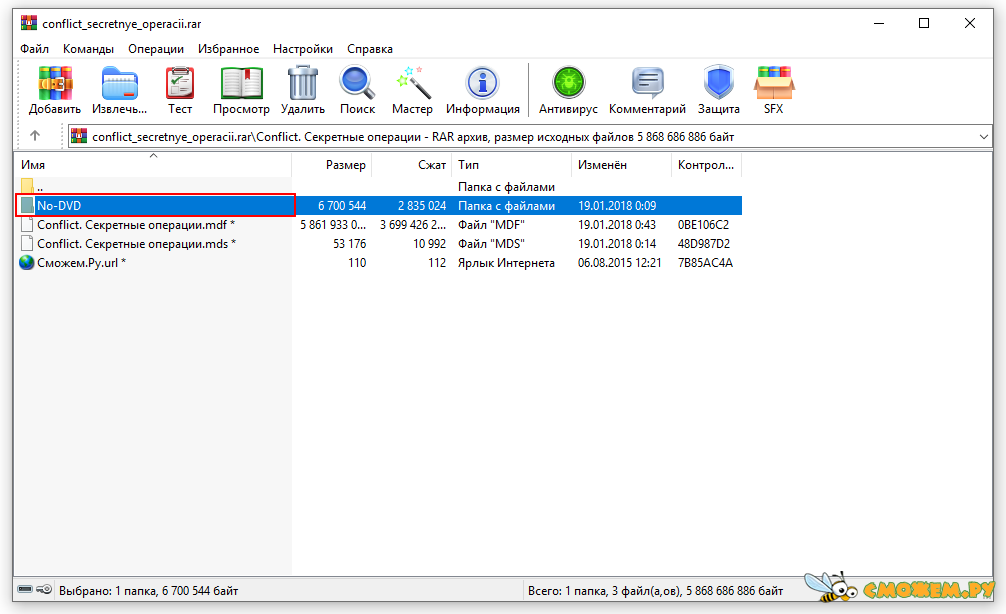Click the ".." parent directory name
1006x614 pixels.
40,189
